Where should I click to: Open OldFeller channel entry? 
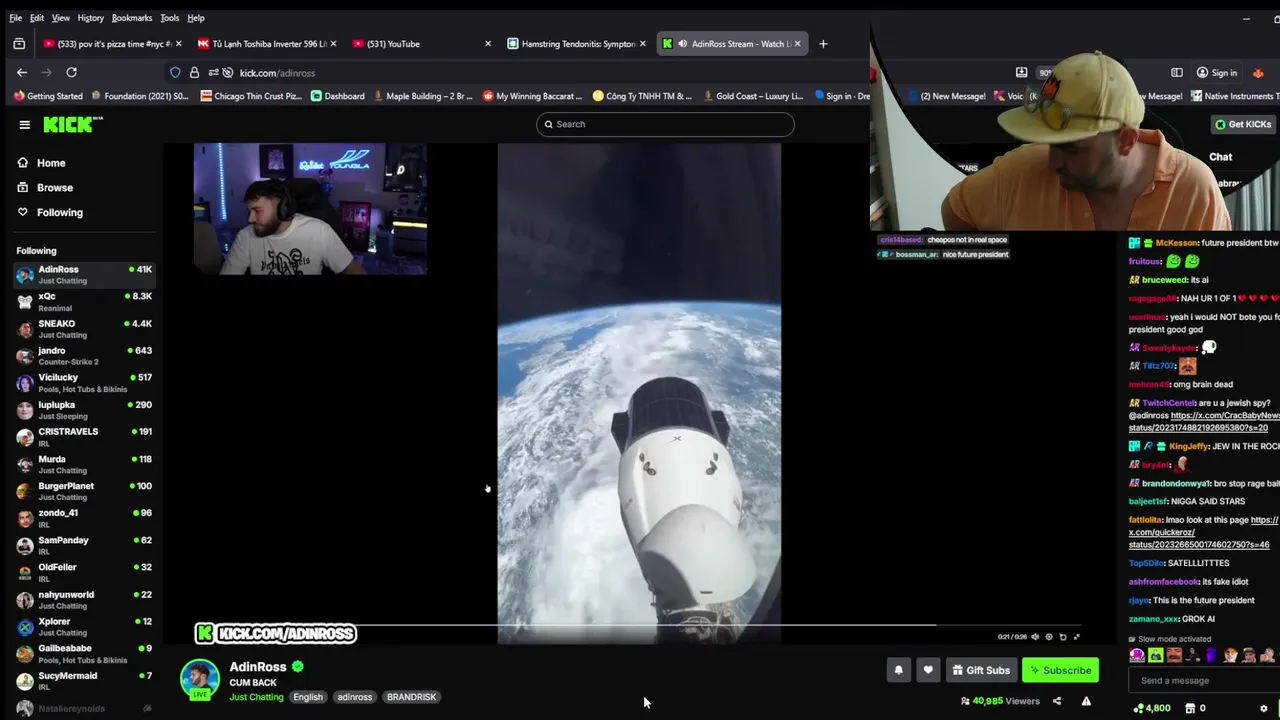coord(84,572)
